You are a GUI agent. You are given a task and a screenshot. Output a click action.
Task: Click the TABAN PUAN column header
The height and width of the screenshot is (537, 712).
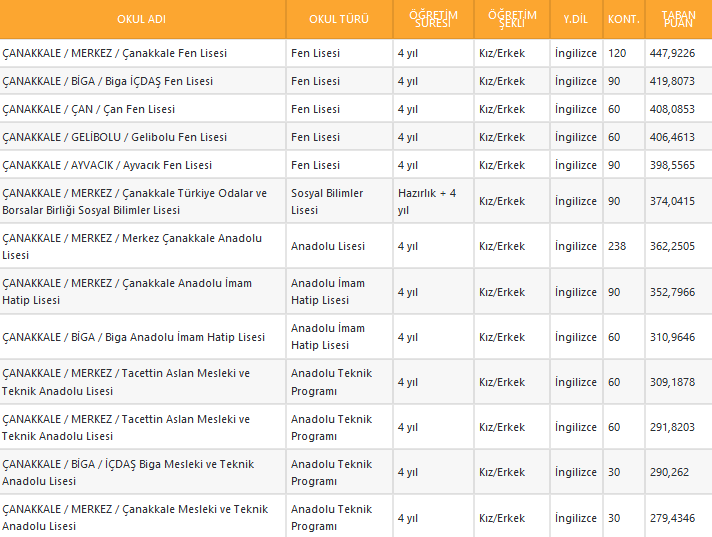[x=678, y=19]
